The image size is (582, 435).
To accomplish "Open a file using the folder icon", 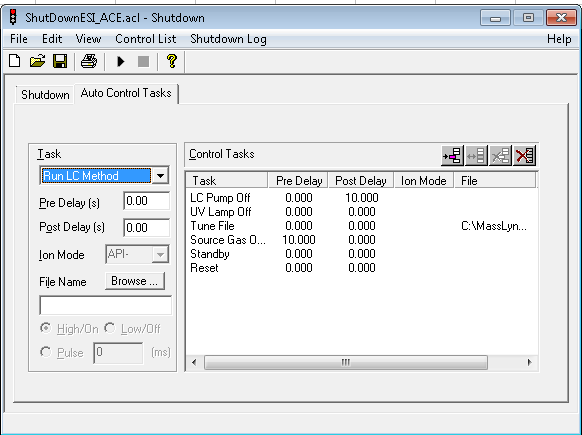I will (37, 61).
